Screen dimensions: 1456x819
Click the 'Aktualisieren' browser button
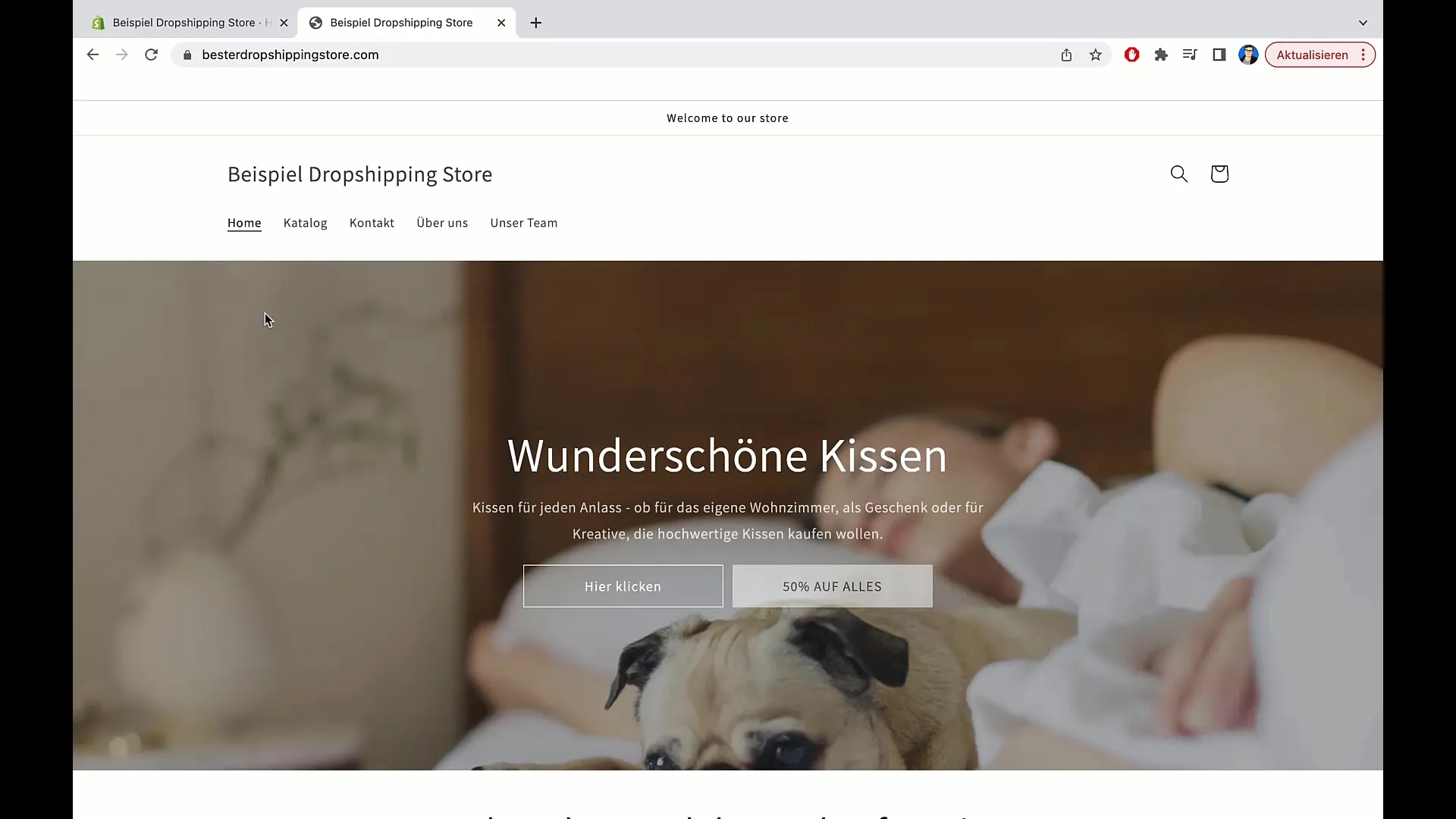[x=1312, y=54]
